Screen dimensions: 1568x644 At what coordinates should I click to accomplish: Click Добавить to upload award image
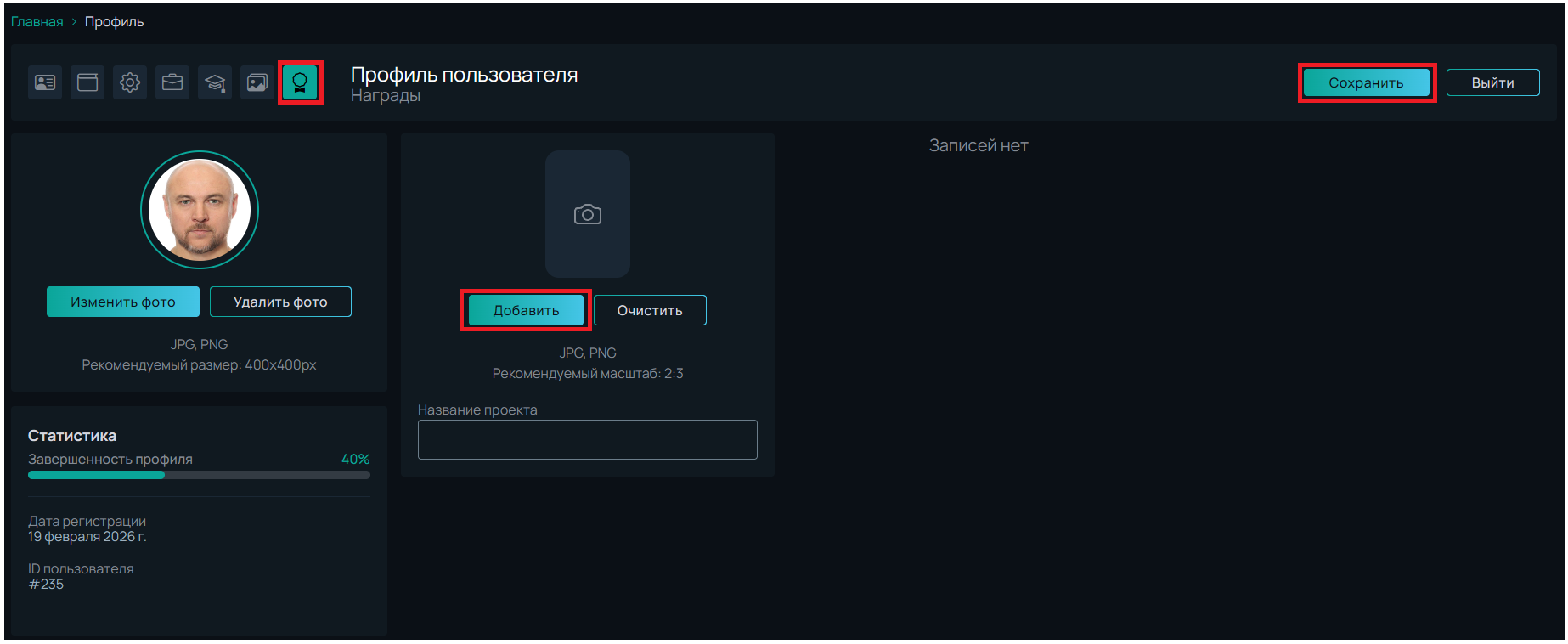pos(526,310)
